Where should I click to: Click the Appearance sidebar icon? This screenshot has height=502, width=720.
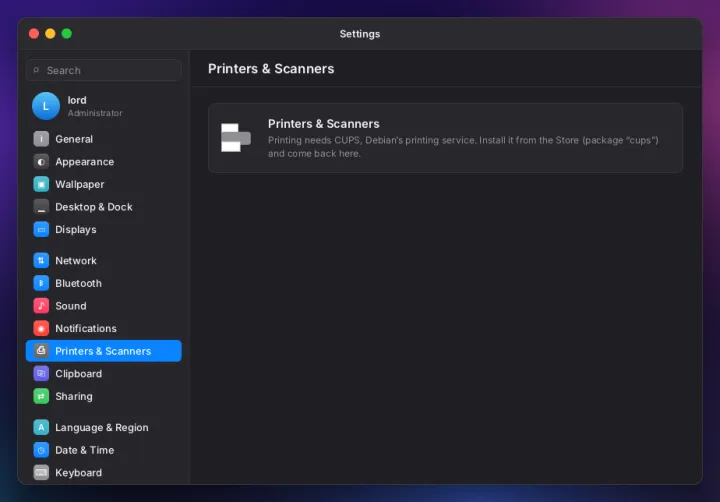[x=41, y=162]
